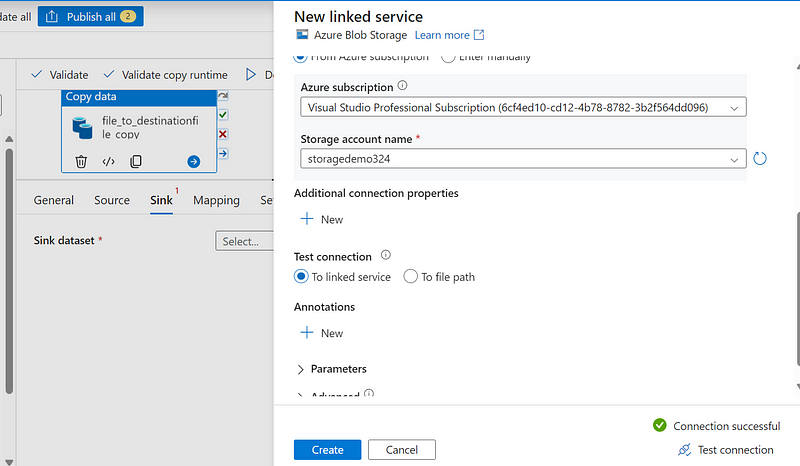
Task: Refresh the storage account list
Action: pos(760,159)
